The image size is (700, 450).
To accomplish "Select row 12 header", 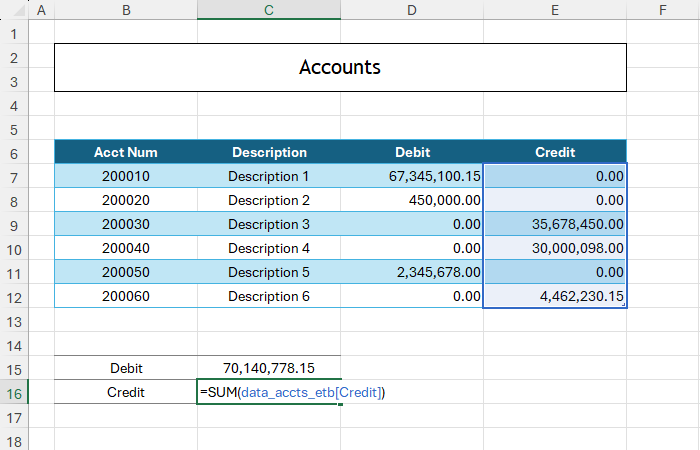I will [14, 297].
